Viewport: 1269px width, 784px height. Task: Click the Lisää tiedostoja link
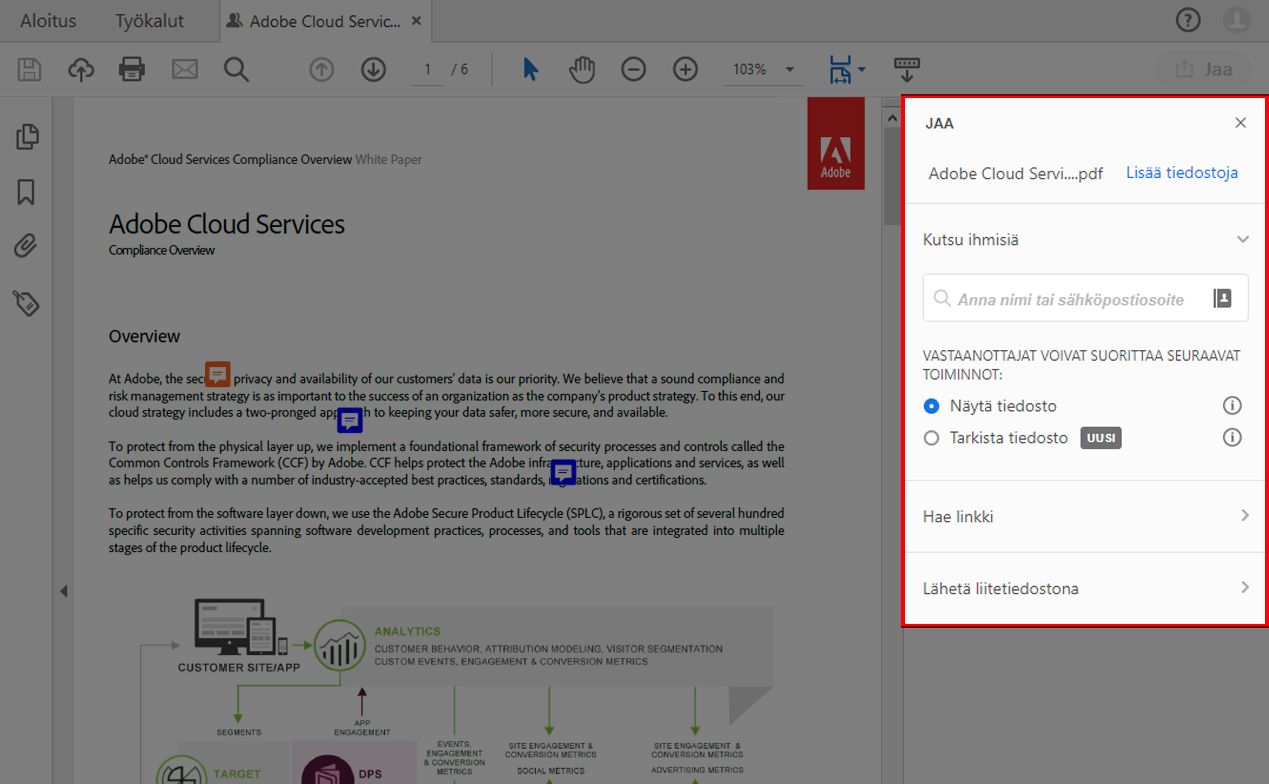1182,172
